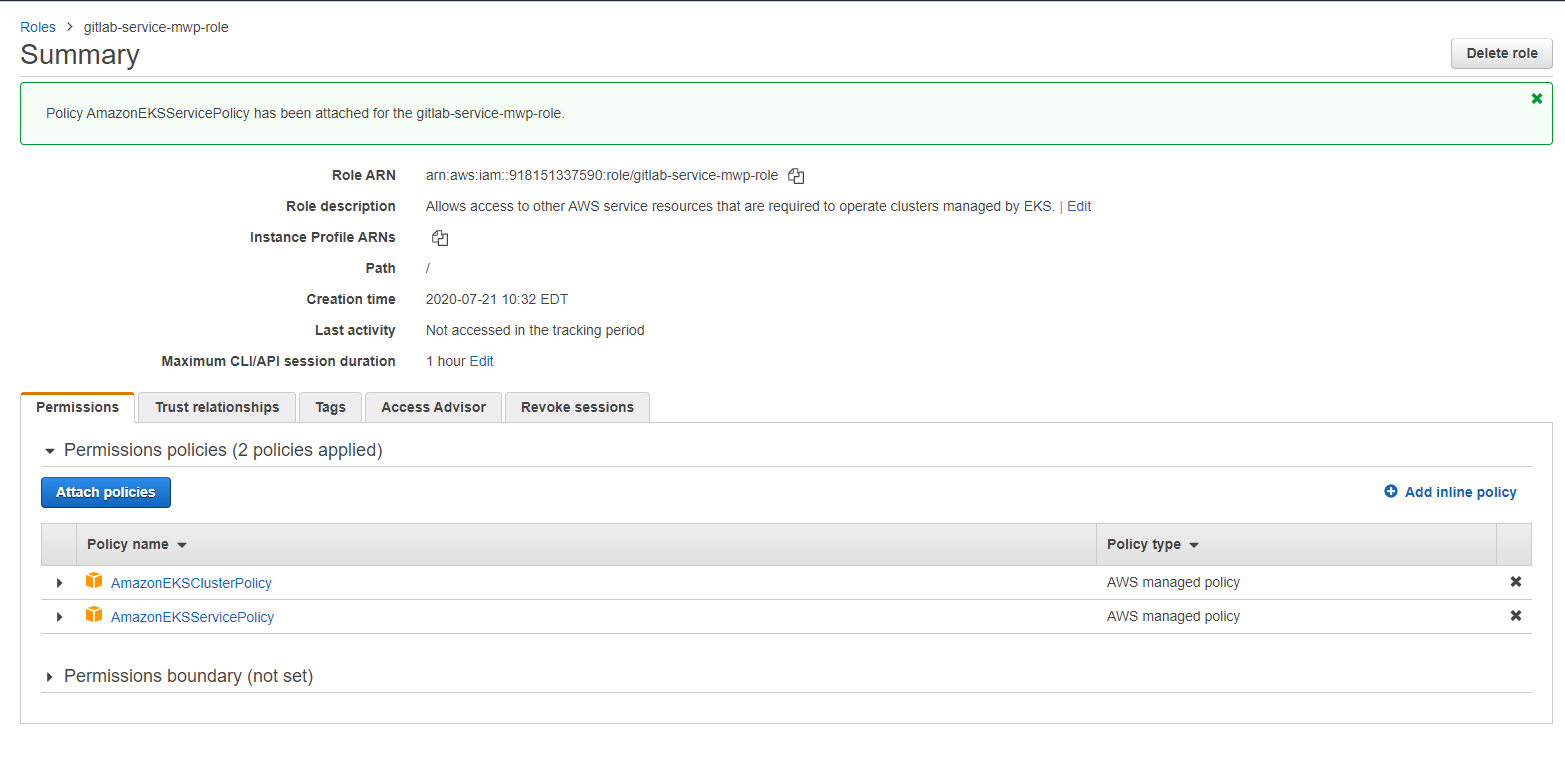The height and width of the screenshot is (775, 1565).
Task: Collapse the Permissions policies section
Action: pos(50,451)
